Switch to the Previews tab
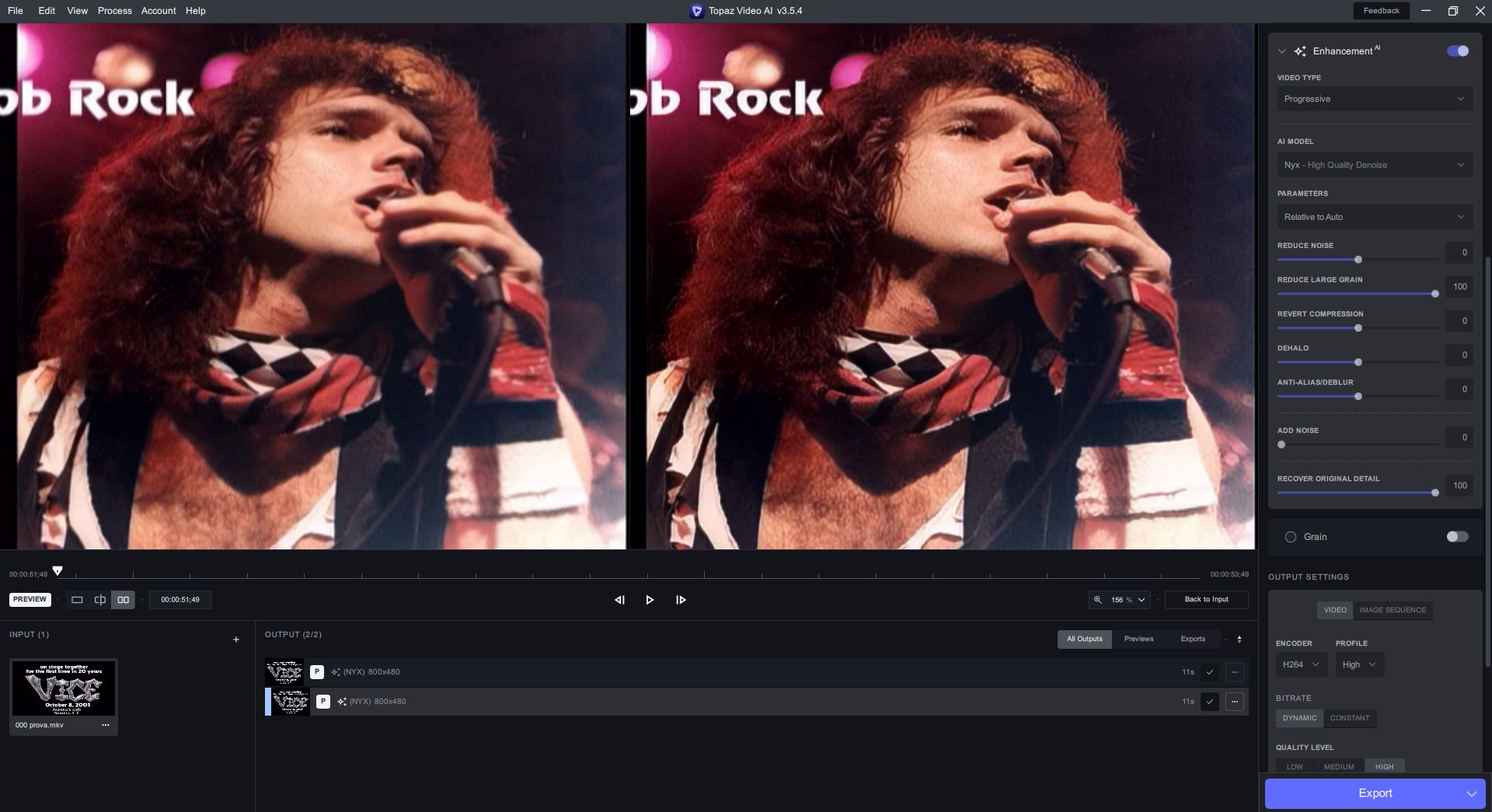The height and width of the screenshot is (812, 1492). click(1138, 639)
